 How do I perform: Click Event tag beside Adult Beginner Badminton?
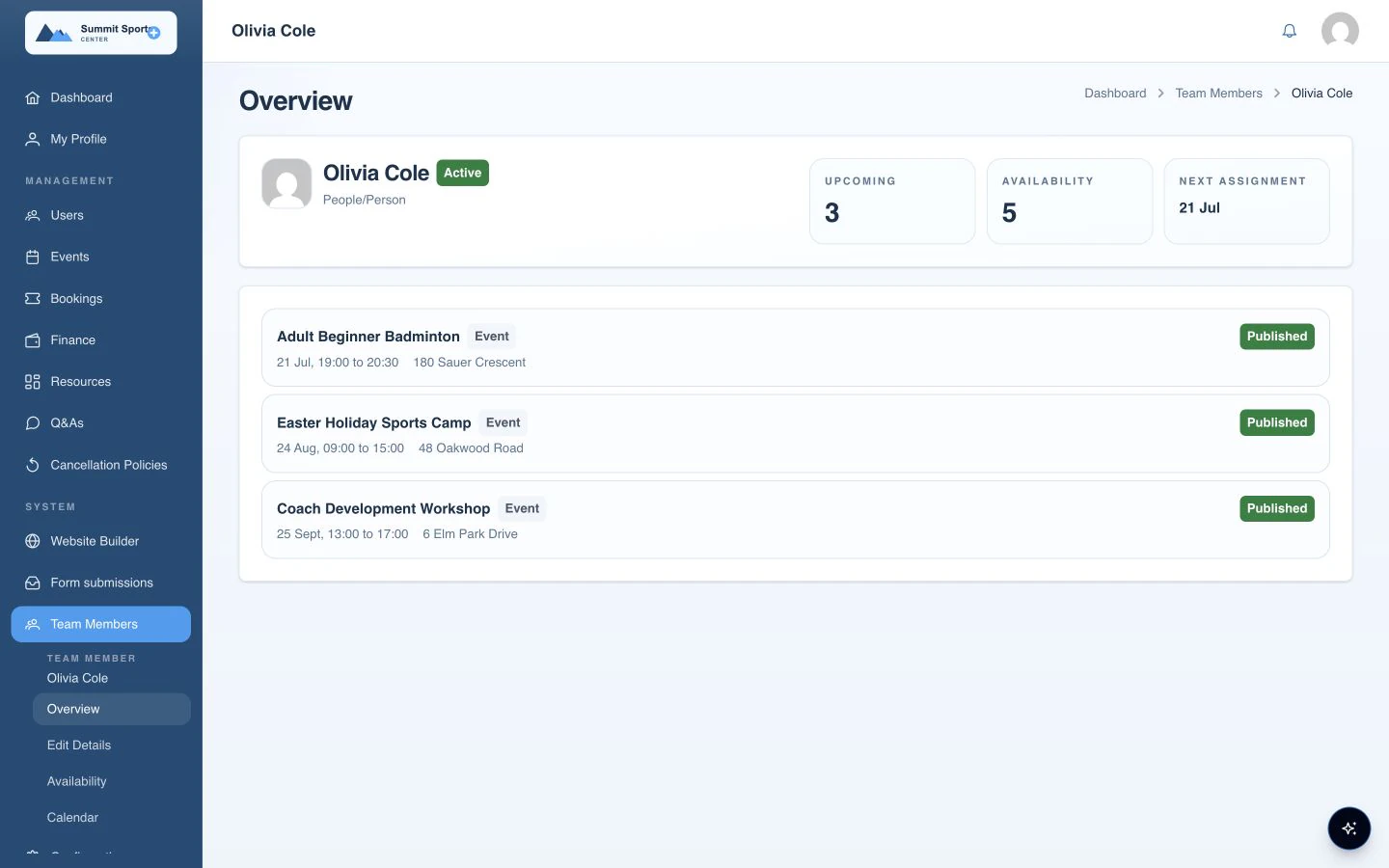[x=492, y=337]
